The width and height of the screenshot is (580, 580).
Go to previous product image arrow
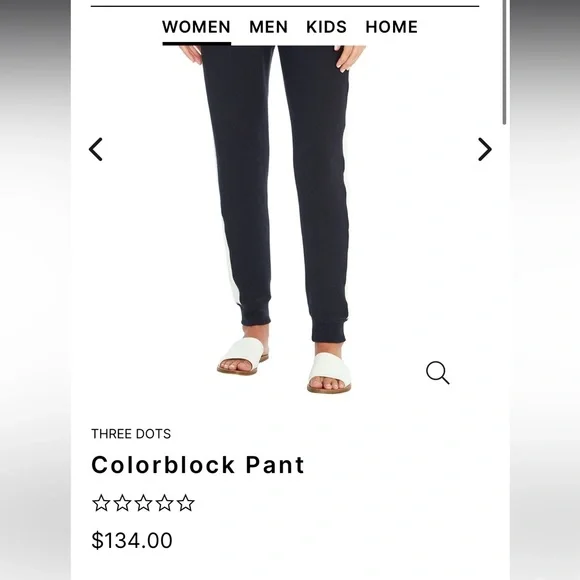pyautogui.click(x=96, y=149)
